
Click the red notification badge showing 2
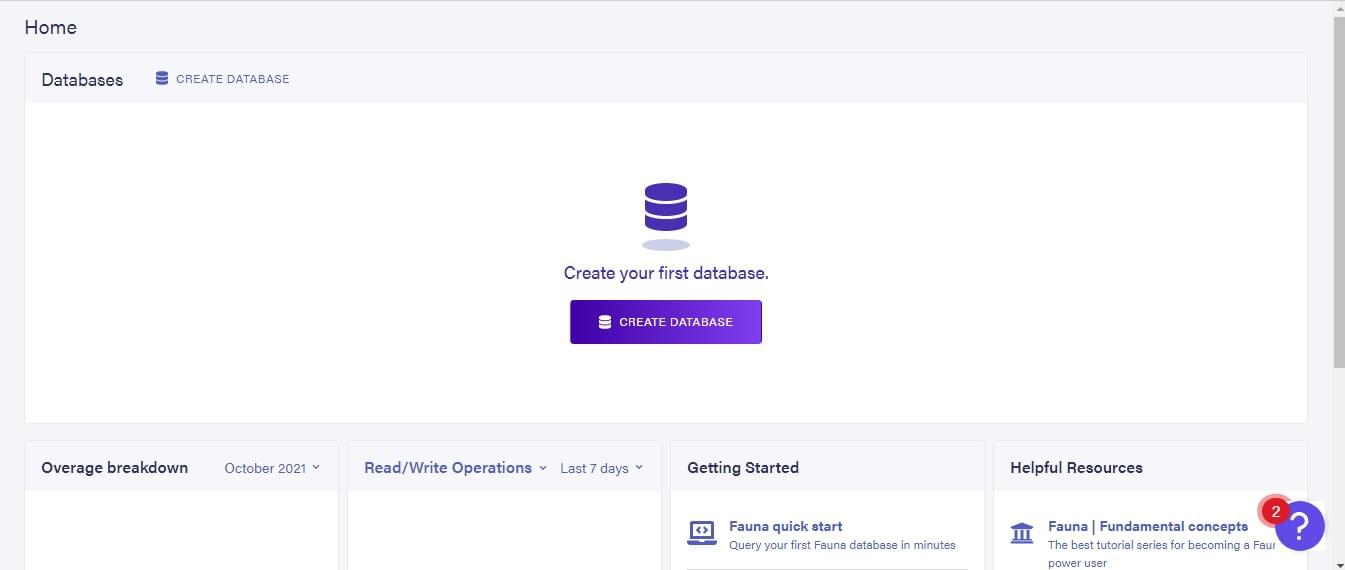[x=1275, y=511]
